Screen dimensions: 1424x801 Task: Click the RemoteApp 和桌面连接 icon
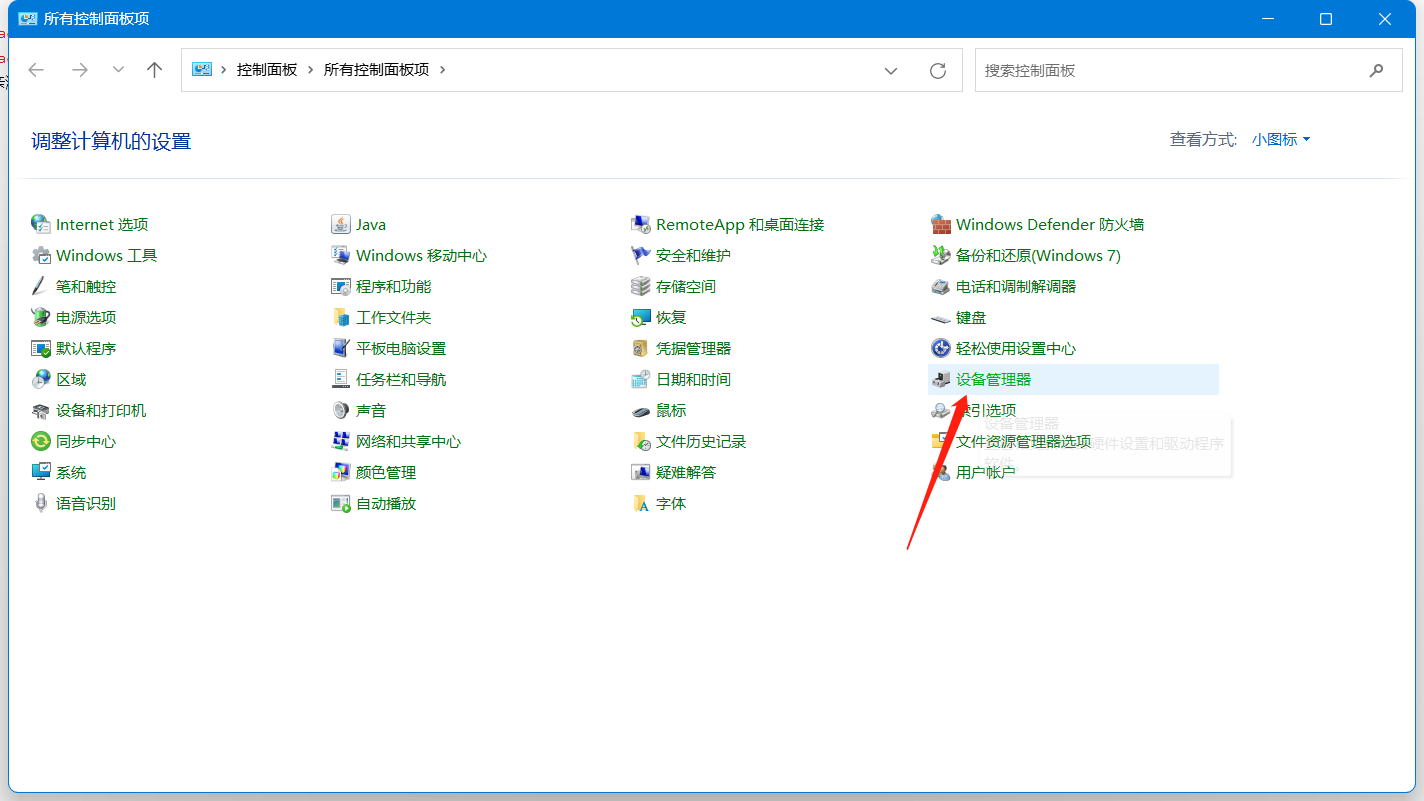click(640, 224)
